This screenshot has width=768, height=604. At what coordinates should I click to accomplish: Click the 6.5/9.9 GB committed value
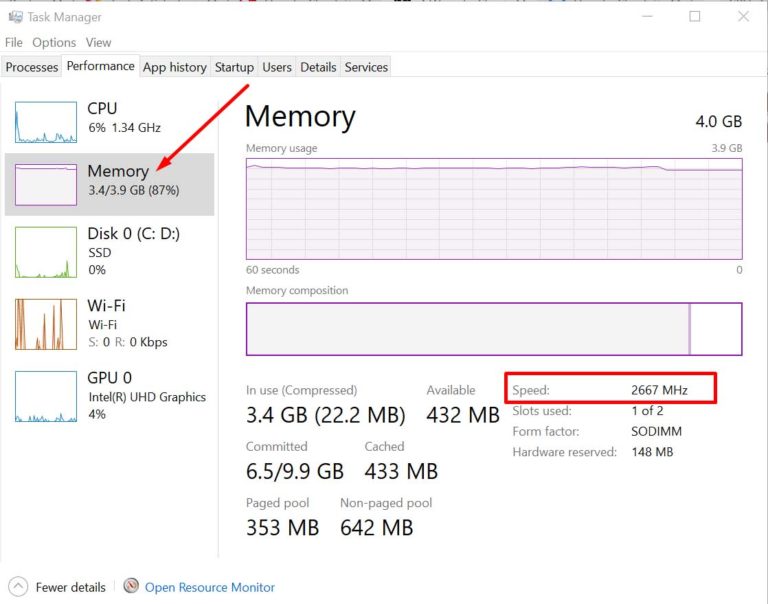[x=295, y=471]
